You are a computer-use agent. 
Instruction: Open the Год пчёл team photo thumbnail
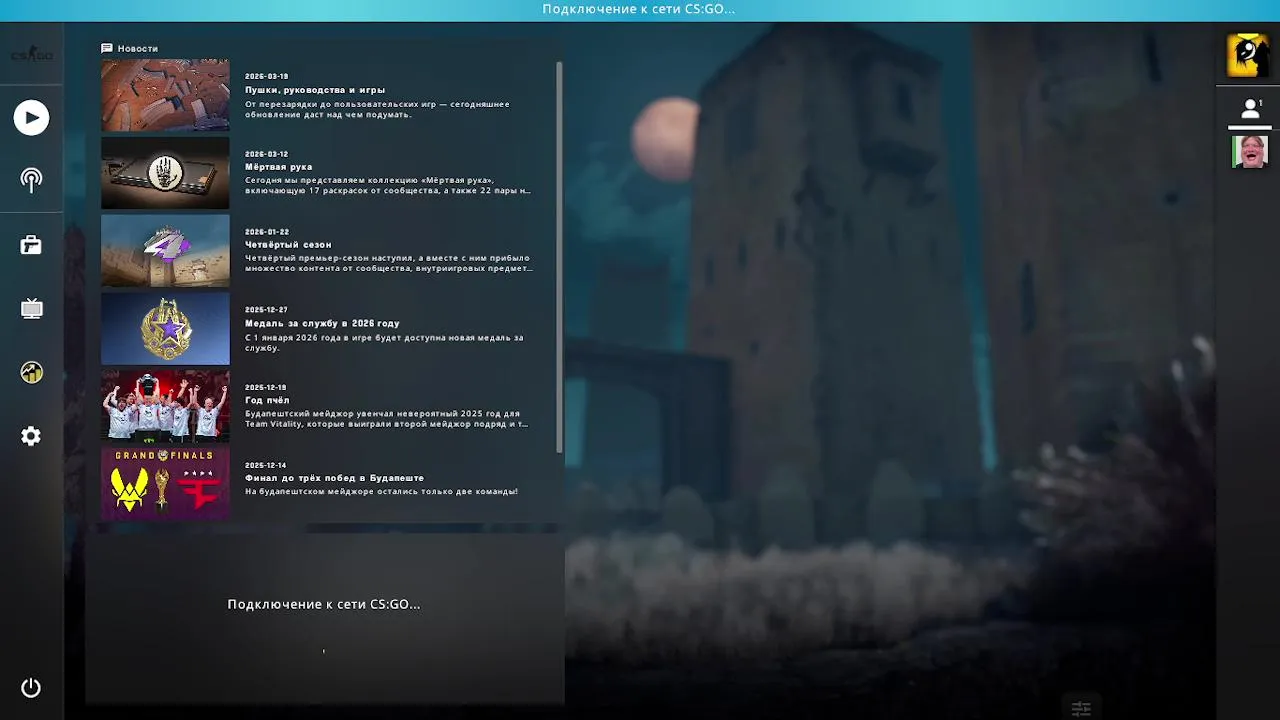pyautogui.click(x=165, y=406)
